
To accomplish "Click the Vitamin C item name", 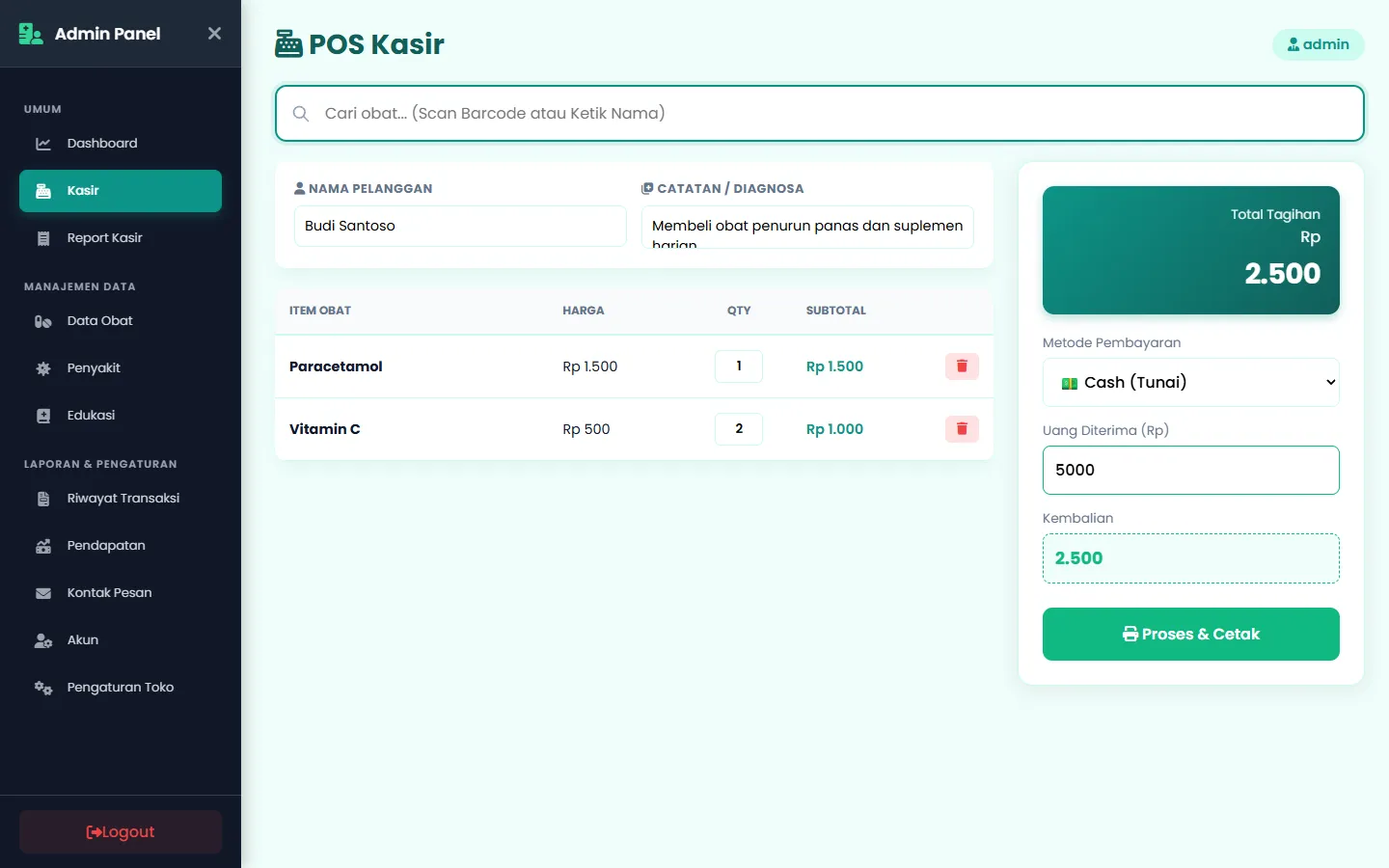I will pos(325,429).
